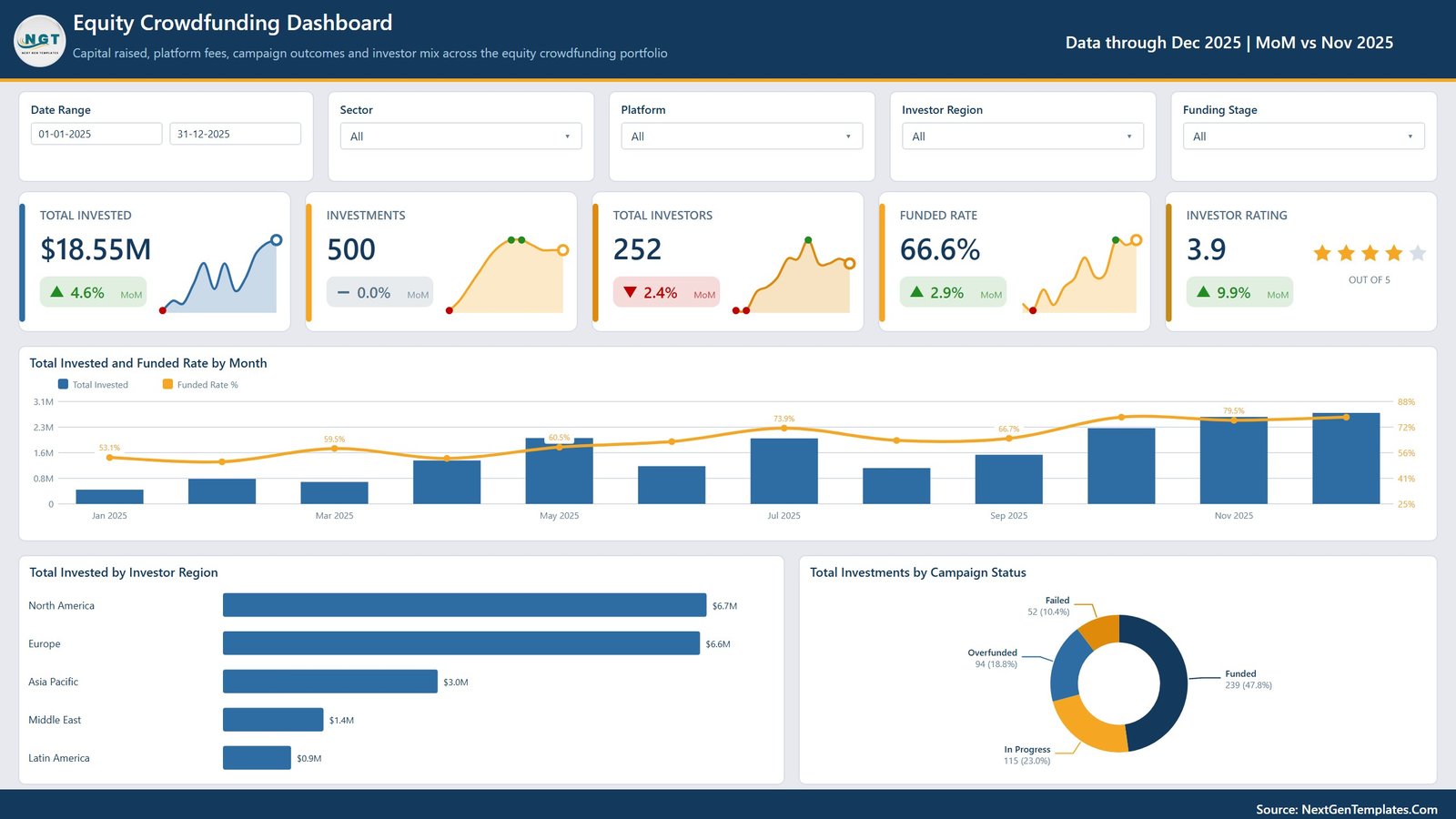1456x819 pixels.
Task: Click the Latin America region bar
Action: [x=257, y=758]
